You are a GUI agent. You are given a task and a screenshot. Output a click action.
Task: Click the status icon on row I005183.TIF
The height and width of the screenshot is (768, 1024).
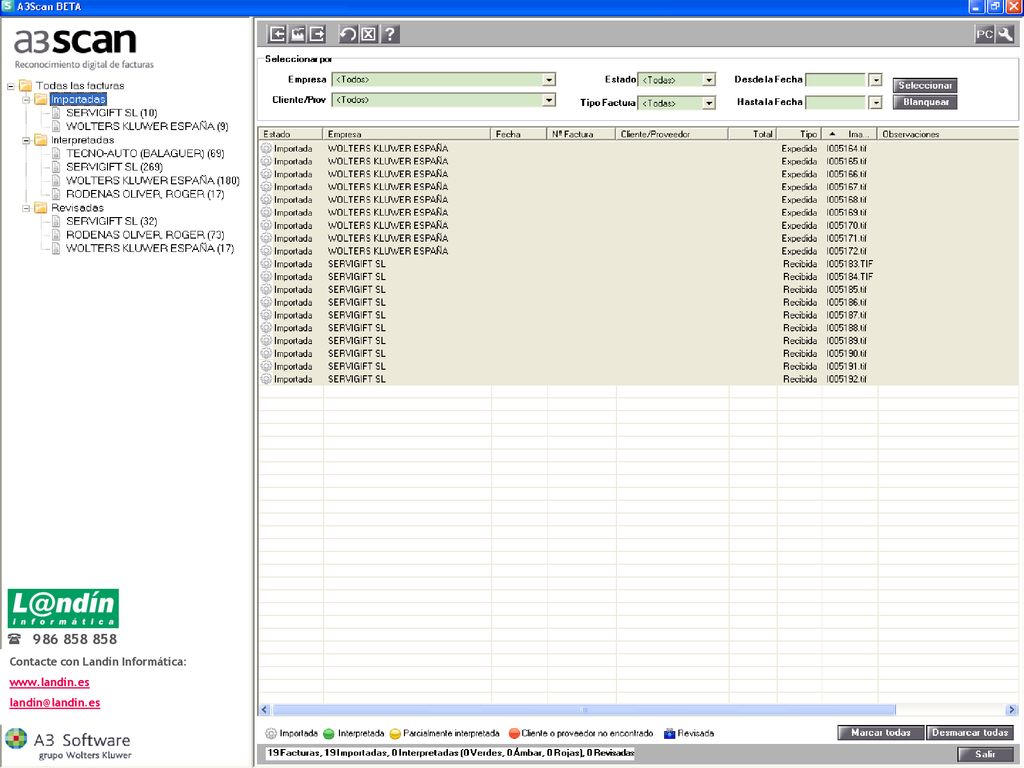click(266, 264)
